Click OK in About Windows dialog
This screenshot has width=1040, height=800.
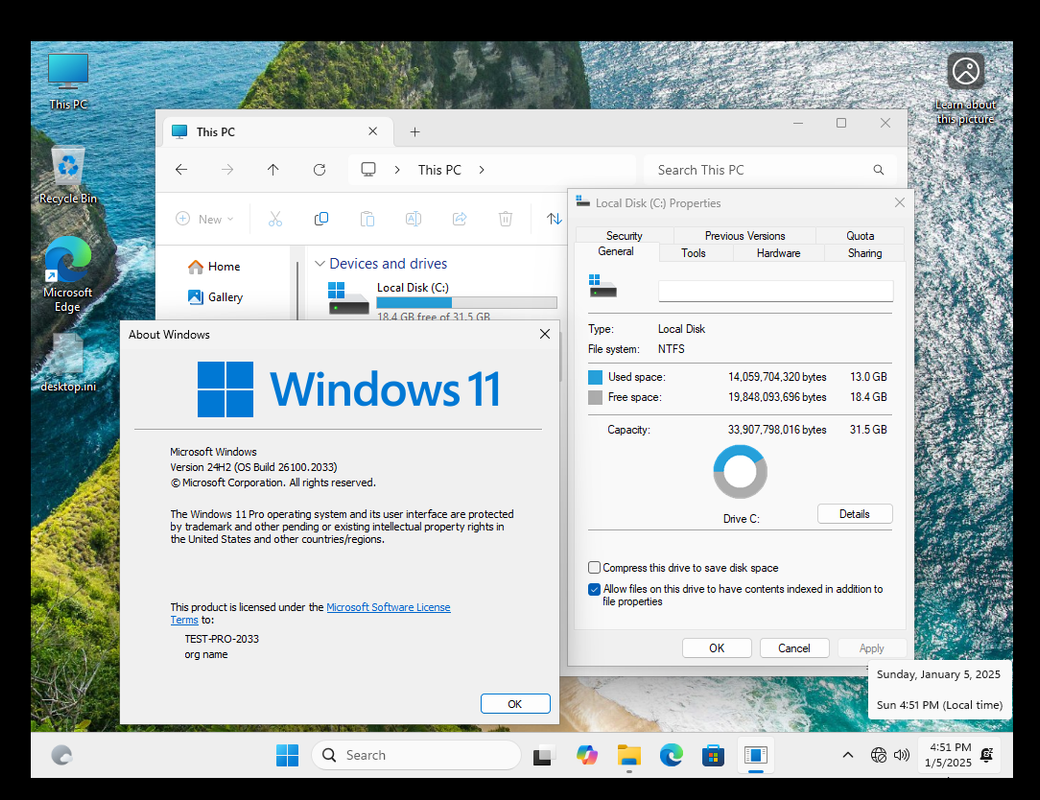point(515,704)
